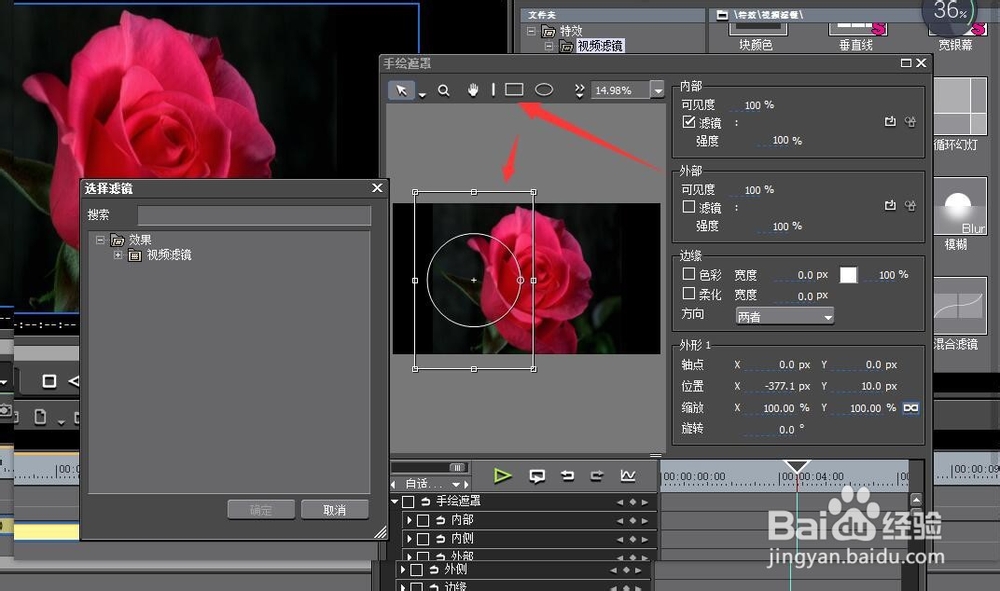
Task: Click the 确定 button
Action: pyautogui.click(x=260, y=510)
